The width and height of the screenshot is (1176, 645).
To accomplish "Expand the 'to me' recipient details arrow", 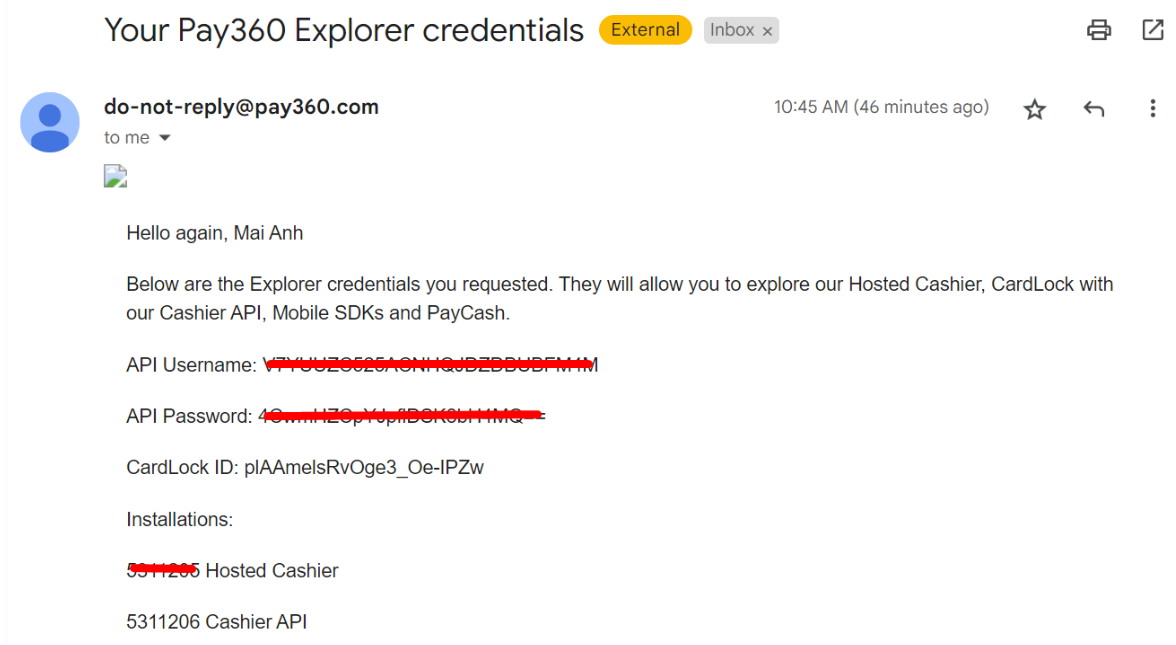I will (x=165, y=138).
